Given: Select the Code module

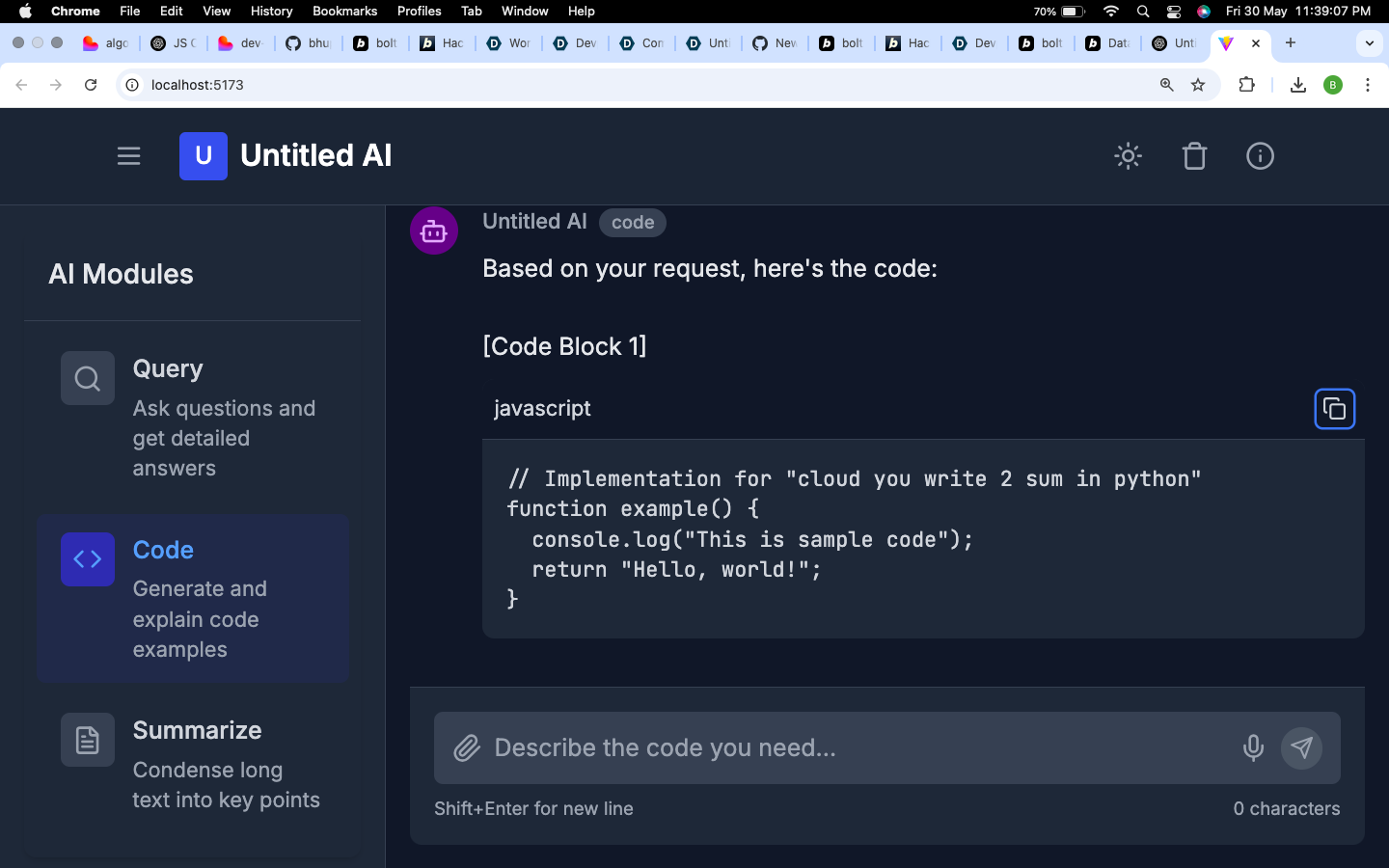Looking at the screenshot, I should pos(193,599).
